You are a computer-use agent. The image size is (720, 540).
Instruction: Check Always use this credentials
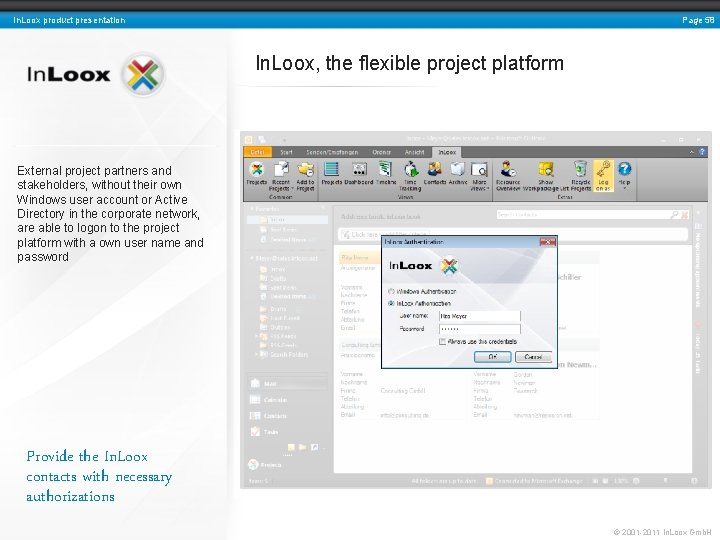(442, 342)
